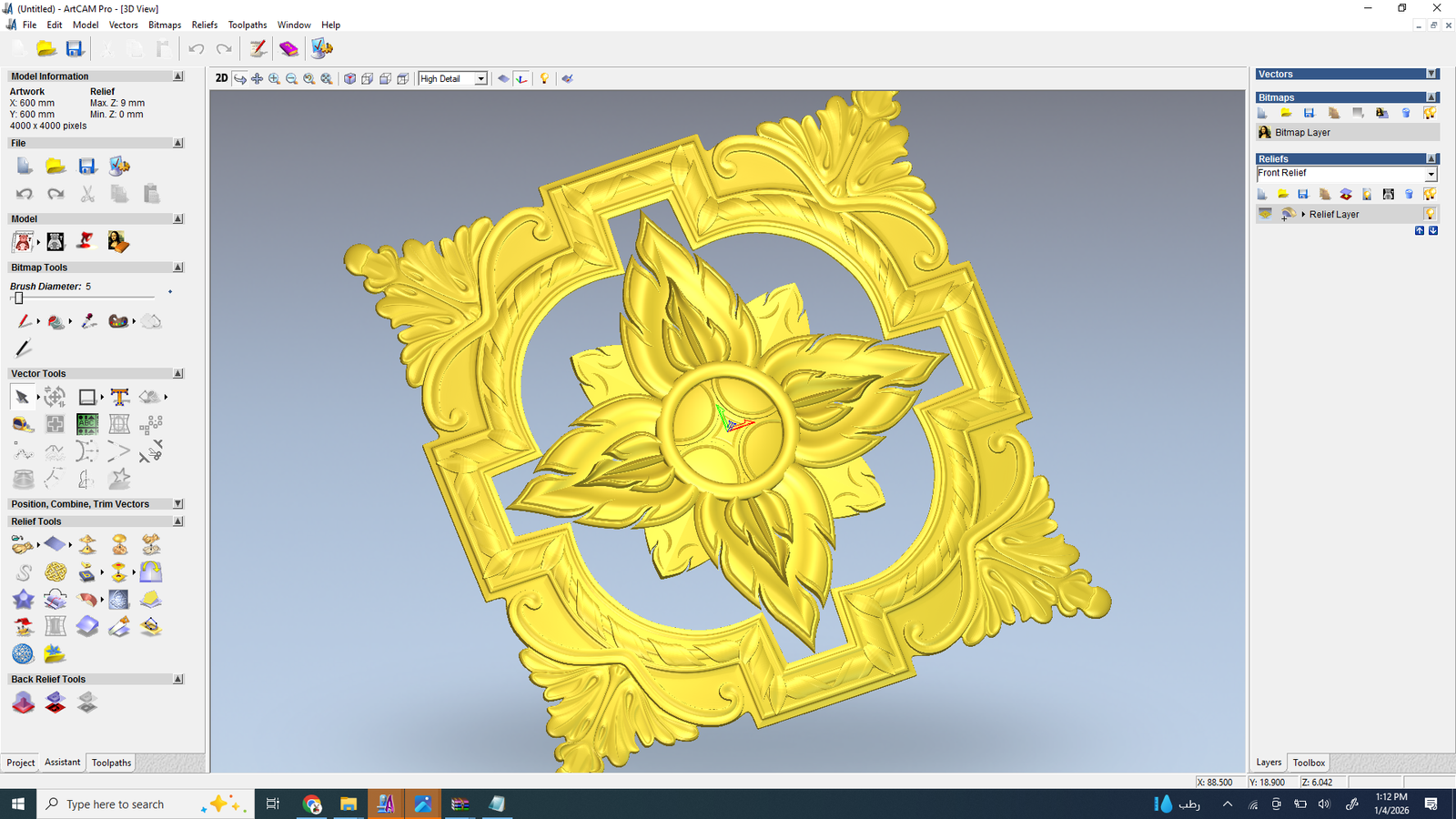The height and width of the screenshot is (819, 1456).
Task: Select the Create Vector Text tool
Action: coord(119,397)
